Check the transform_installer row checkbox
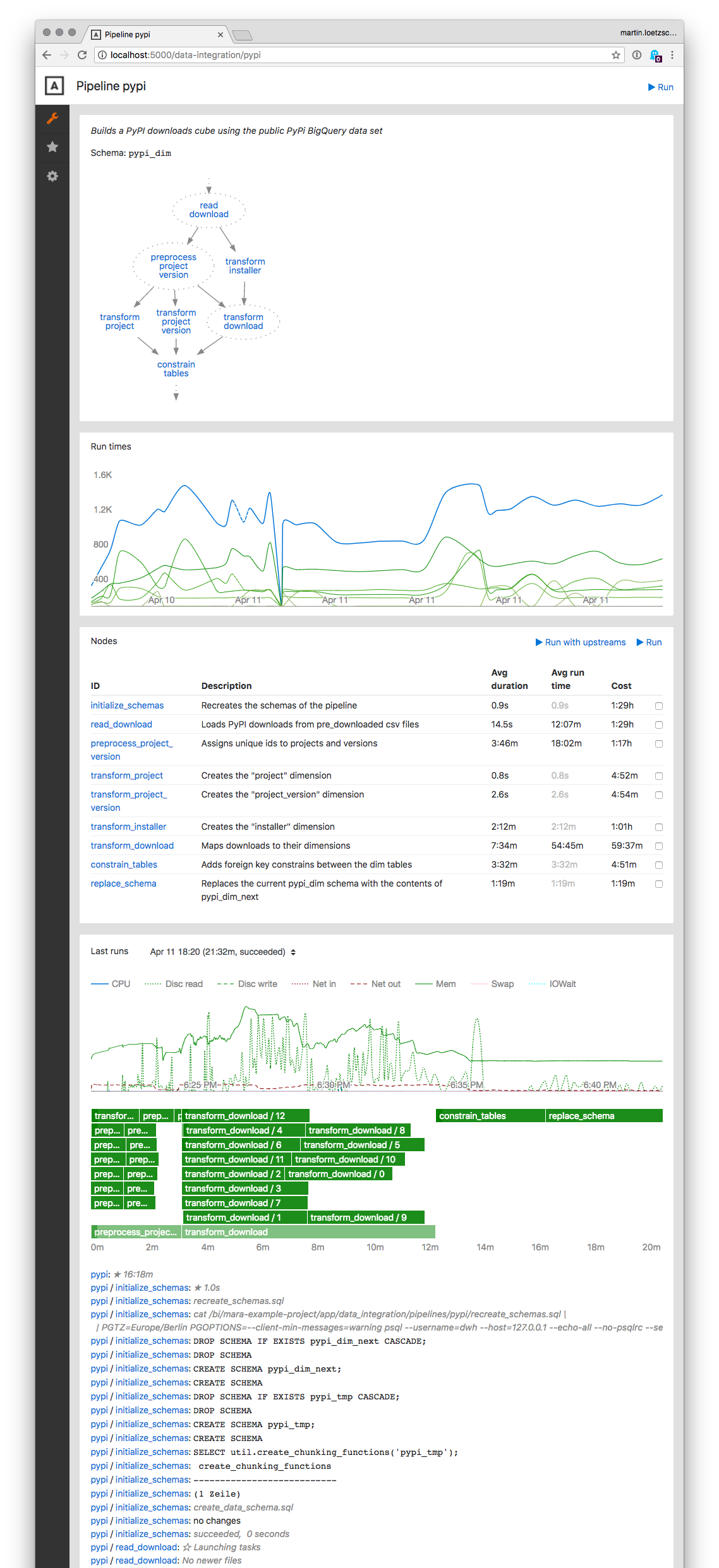 coord(659,827)
